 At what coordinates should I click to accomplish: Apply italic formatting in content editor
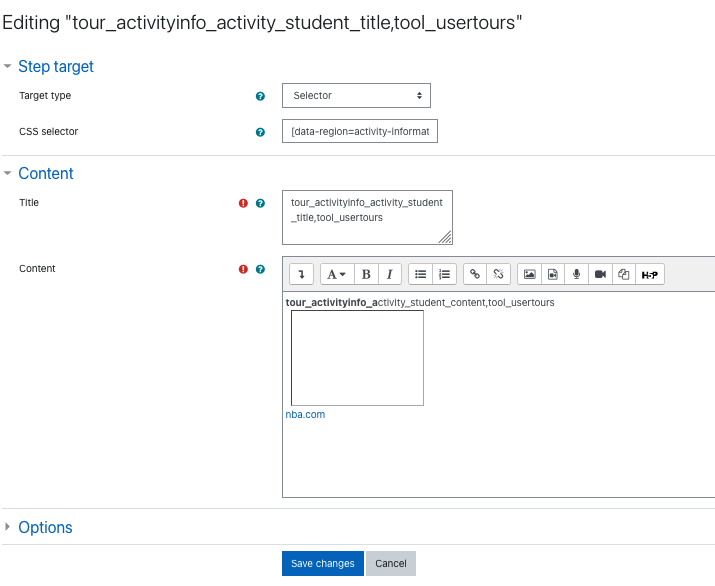point(389,274)
